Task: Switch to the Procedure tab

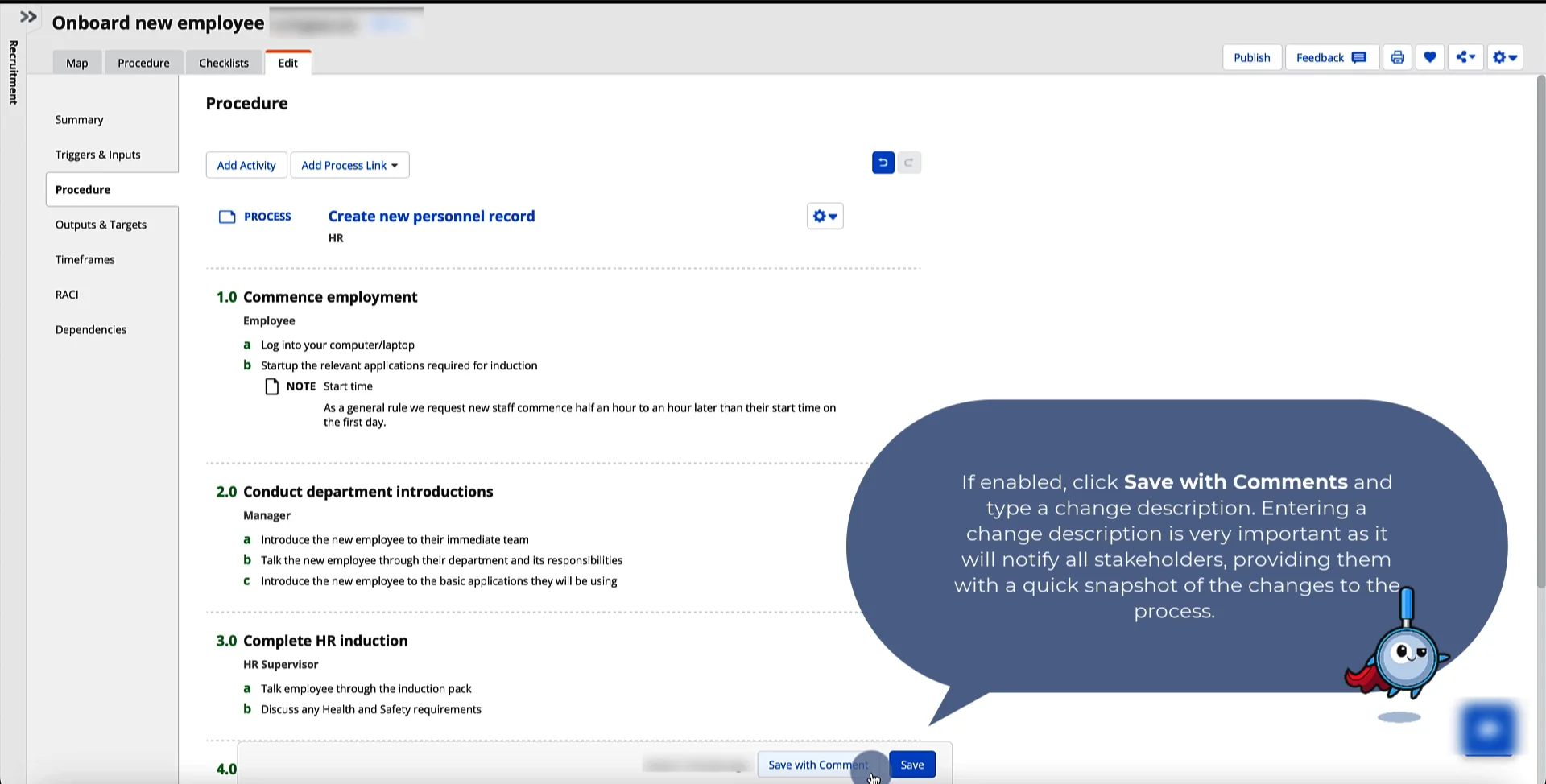Action: pos(143,63)
